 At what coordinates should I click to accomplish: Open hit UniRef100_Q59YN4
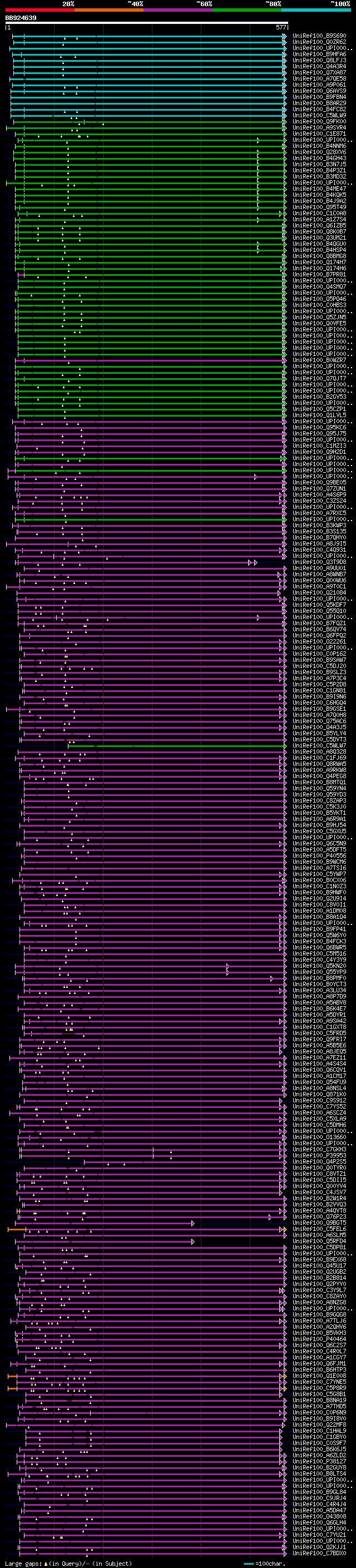point(319,788)
